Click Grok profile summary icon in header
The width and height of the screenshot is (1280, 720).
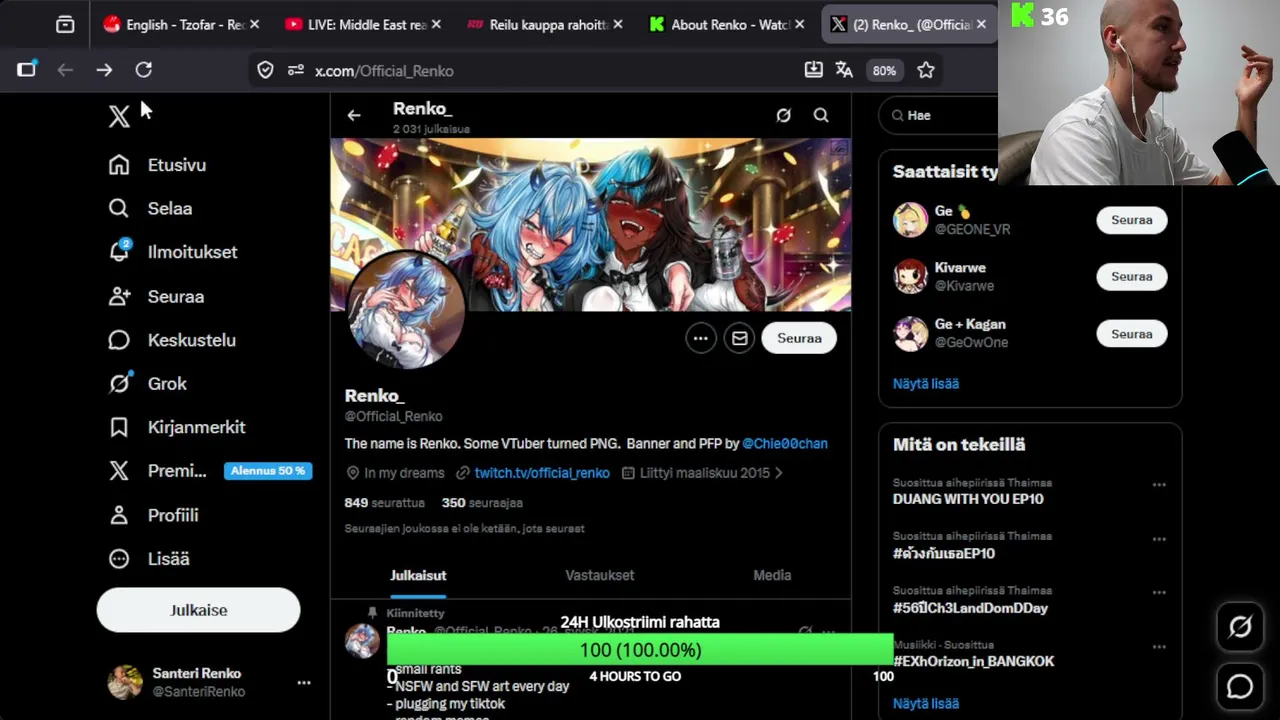[784, 116]
